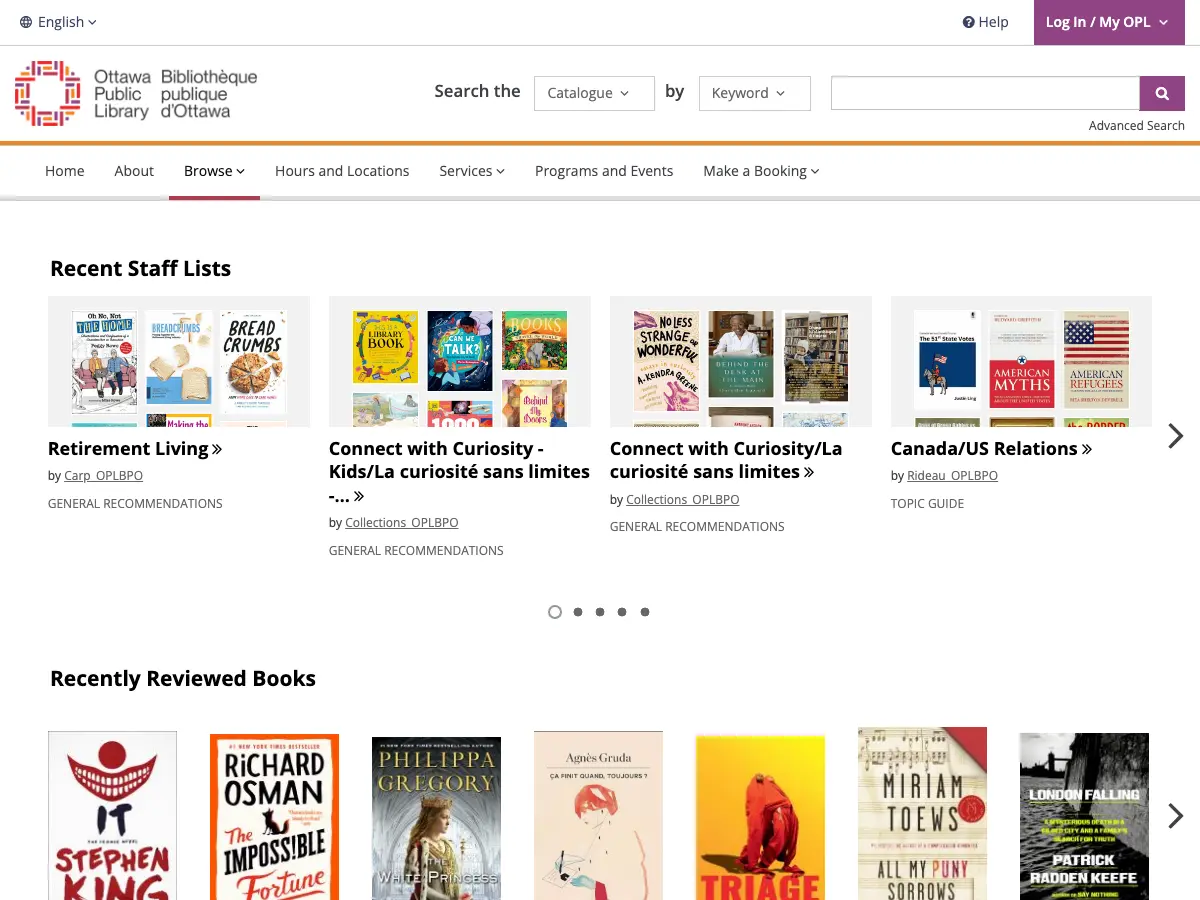Click the Help link
The height and width of the screenshot is (900, 1200).
click(x=986, y=22)
